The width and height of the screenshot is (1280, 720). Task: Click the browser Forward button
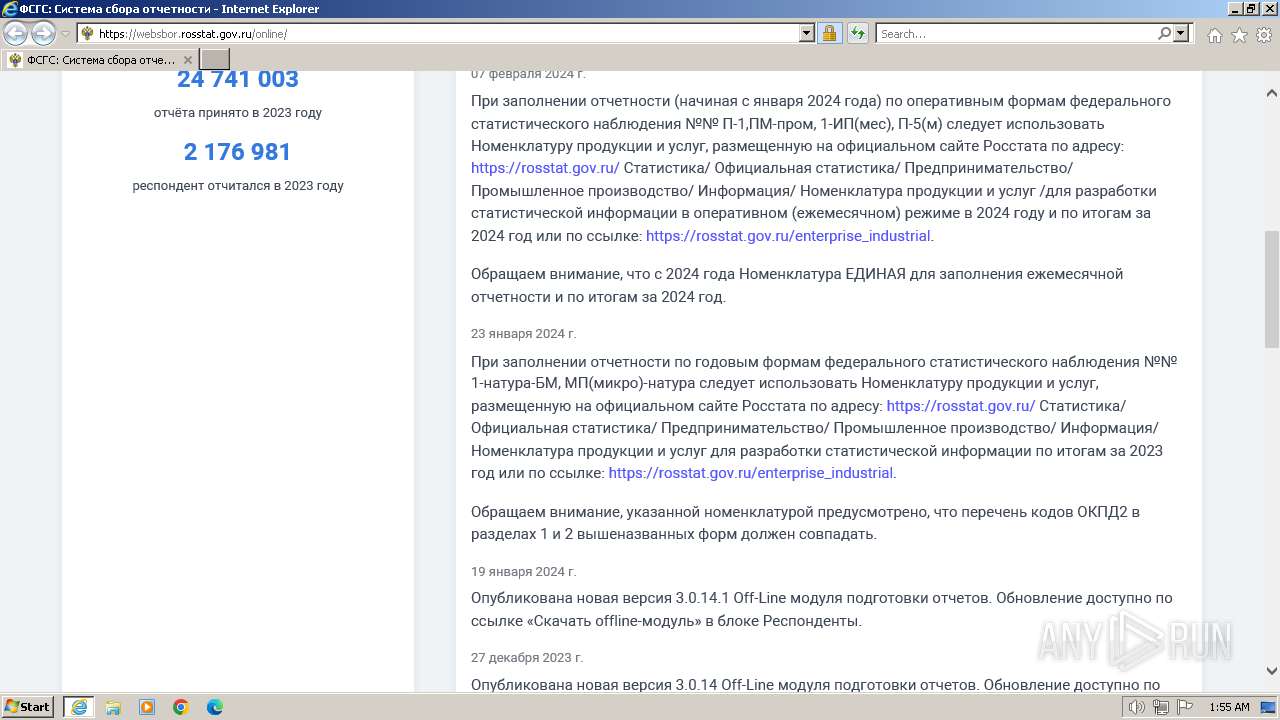pos(43,34)
